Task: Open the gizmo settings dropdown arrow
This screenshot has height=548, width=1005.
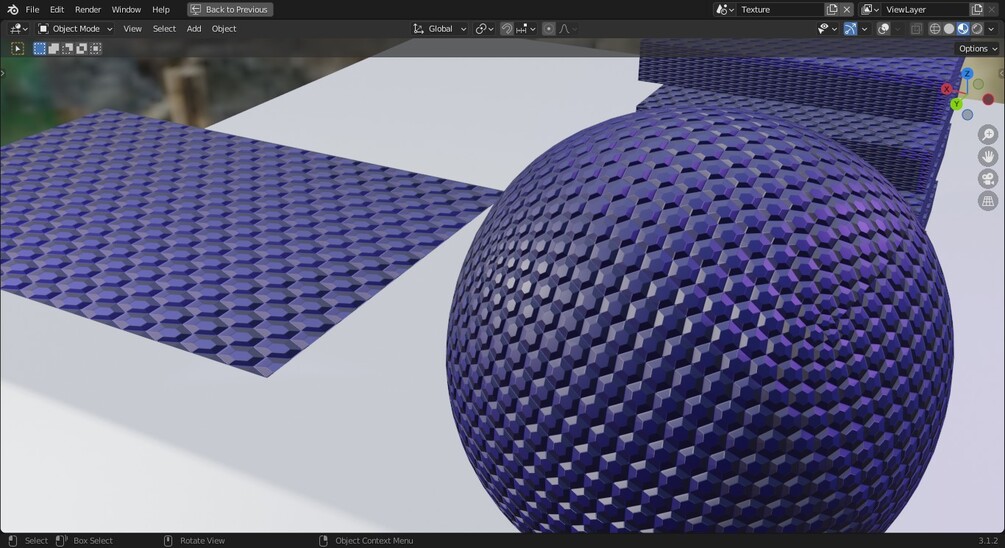Action: (x=864, y=29)
